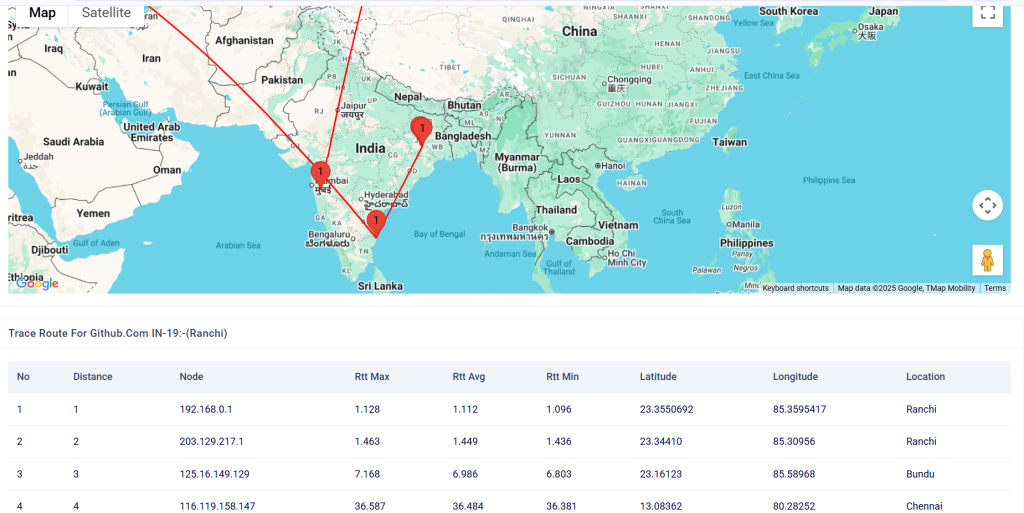This screenshot has width=1024, height=513.
Task: Open Google logo link on map
Action: [37, 283]
